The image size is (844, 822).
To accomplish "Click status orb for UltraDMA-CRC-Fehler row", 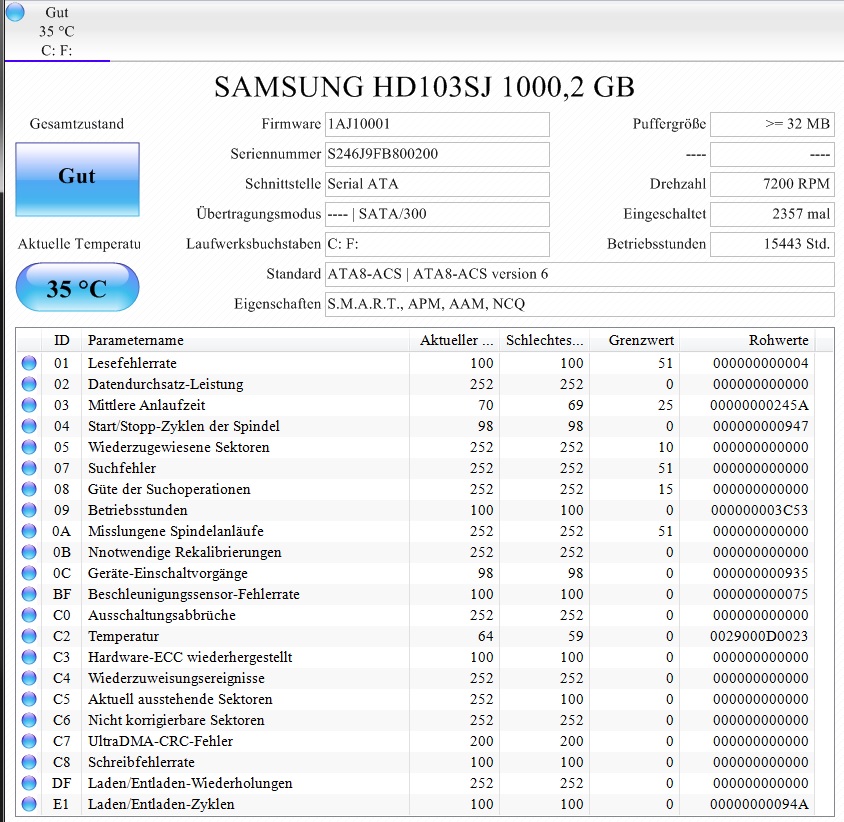I will point(29,741).
